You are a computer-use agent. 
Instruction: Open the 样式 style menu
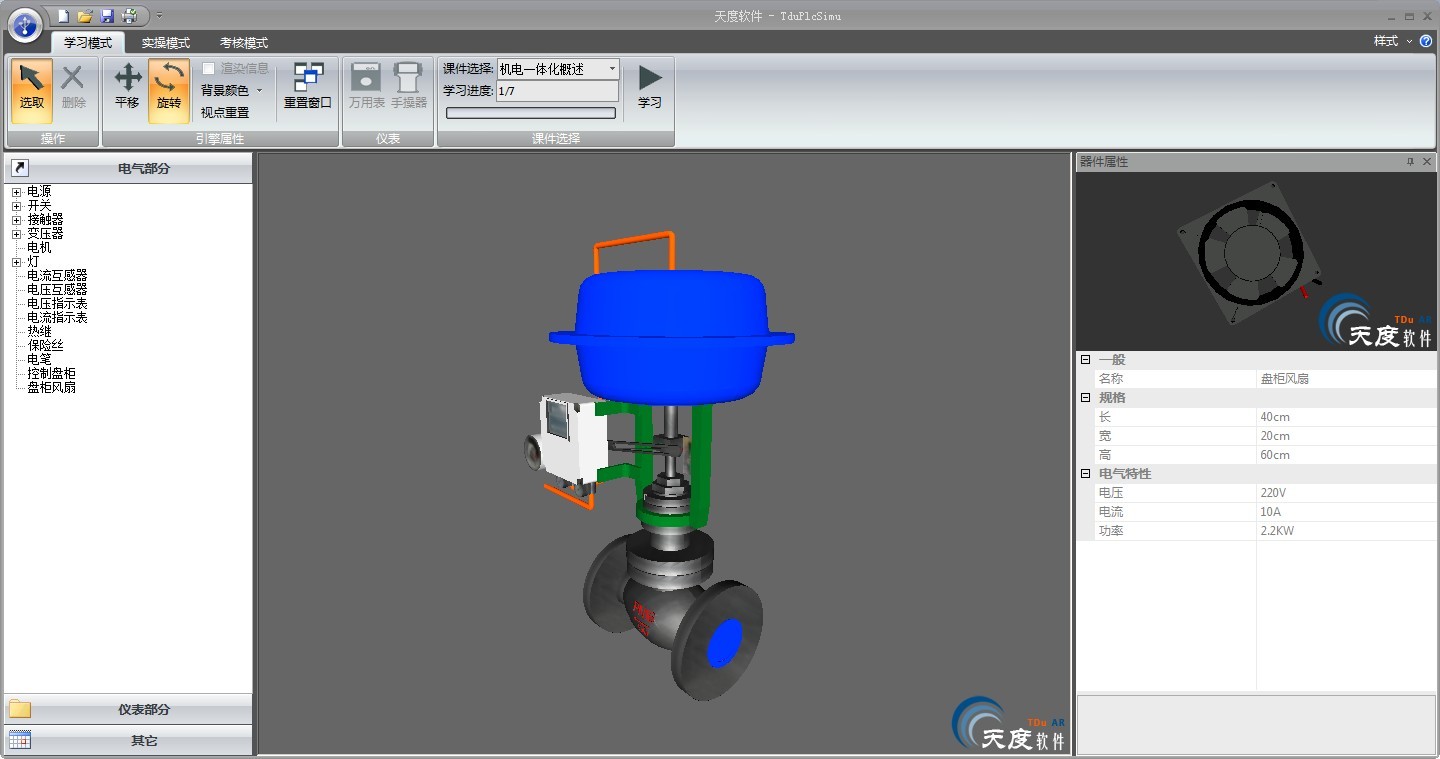click(x=1393, y=41)
